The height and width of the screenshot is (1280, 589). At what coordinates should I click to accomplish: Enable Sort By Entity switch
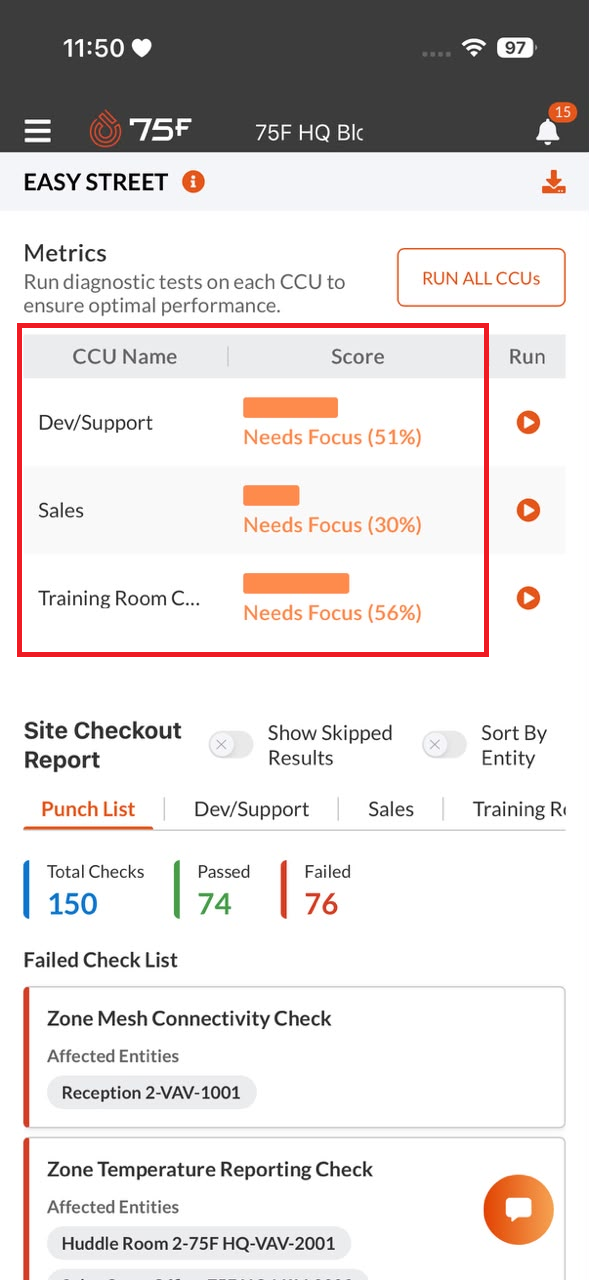pyautogui.click(x=444, y=745)
